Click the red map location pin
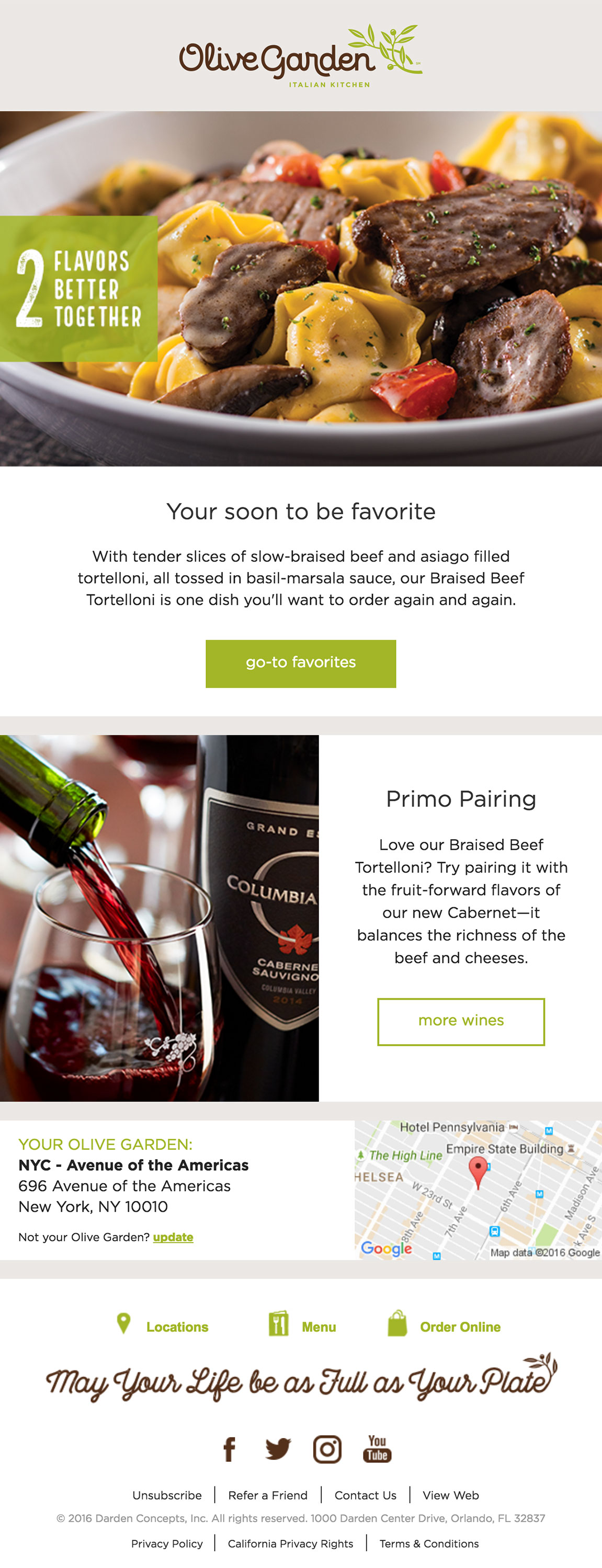This screenshot has height=1568, width=602. coord(478,1169)
